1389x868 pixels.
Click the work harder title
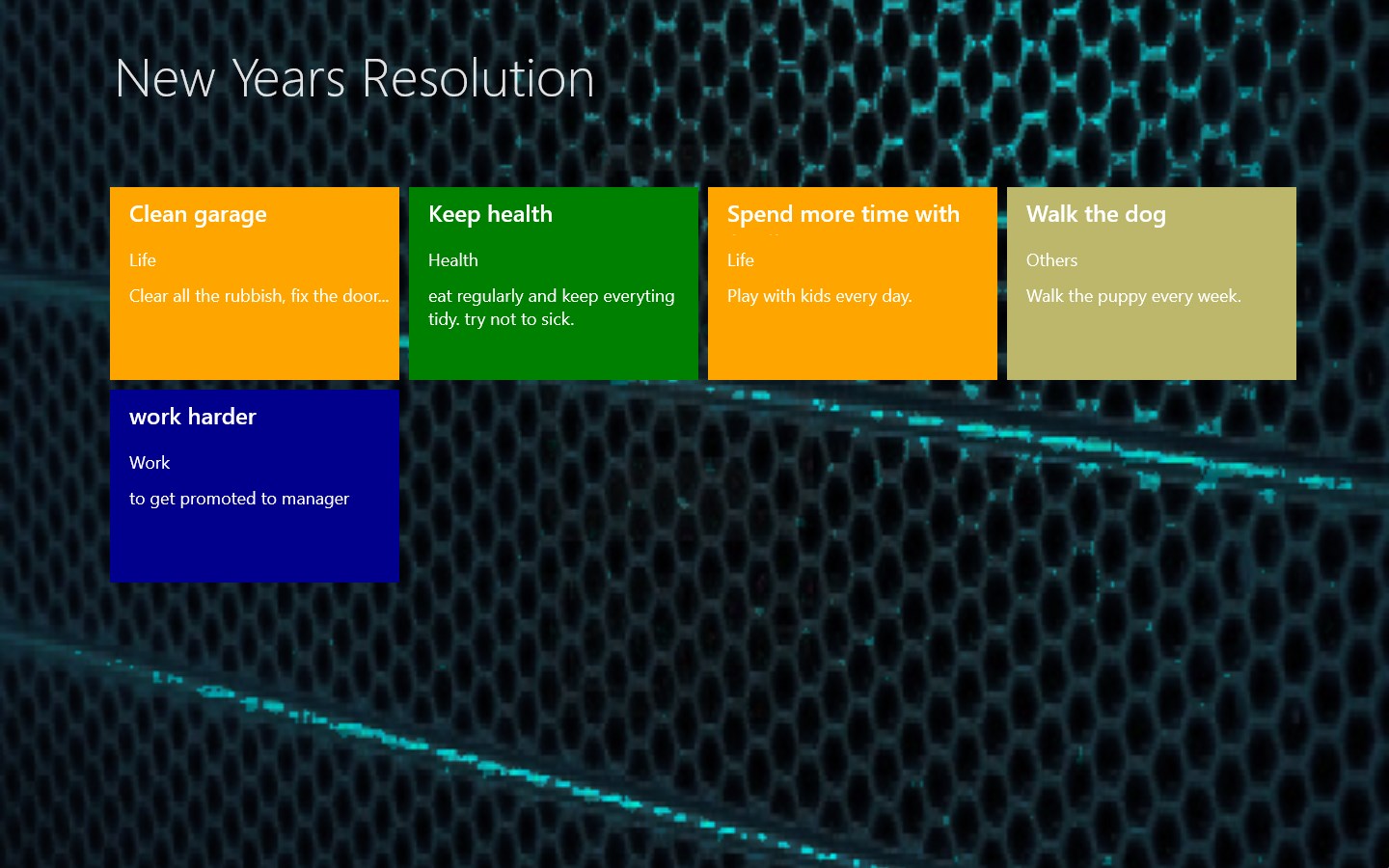192,417
